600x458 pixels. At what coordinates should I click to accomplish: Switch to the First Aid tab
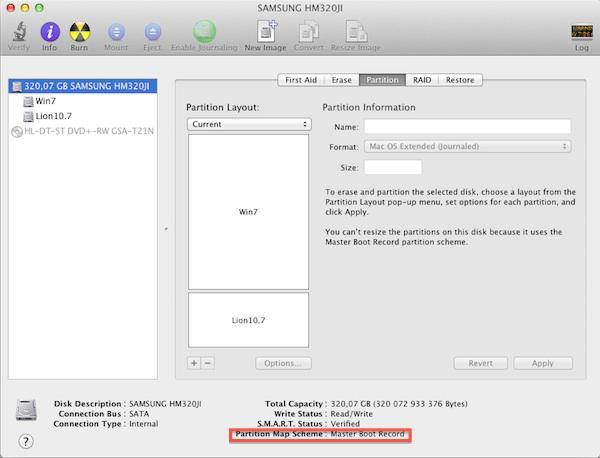click(x=301, y=79)
